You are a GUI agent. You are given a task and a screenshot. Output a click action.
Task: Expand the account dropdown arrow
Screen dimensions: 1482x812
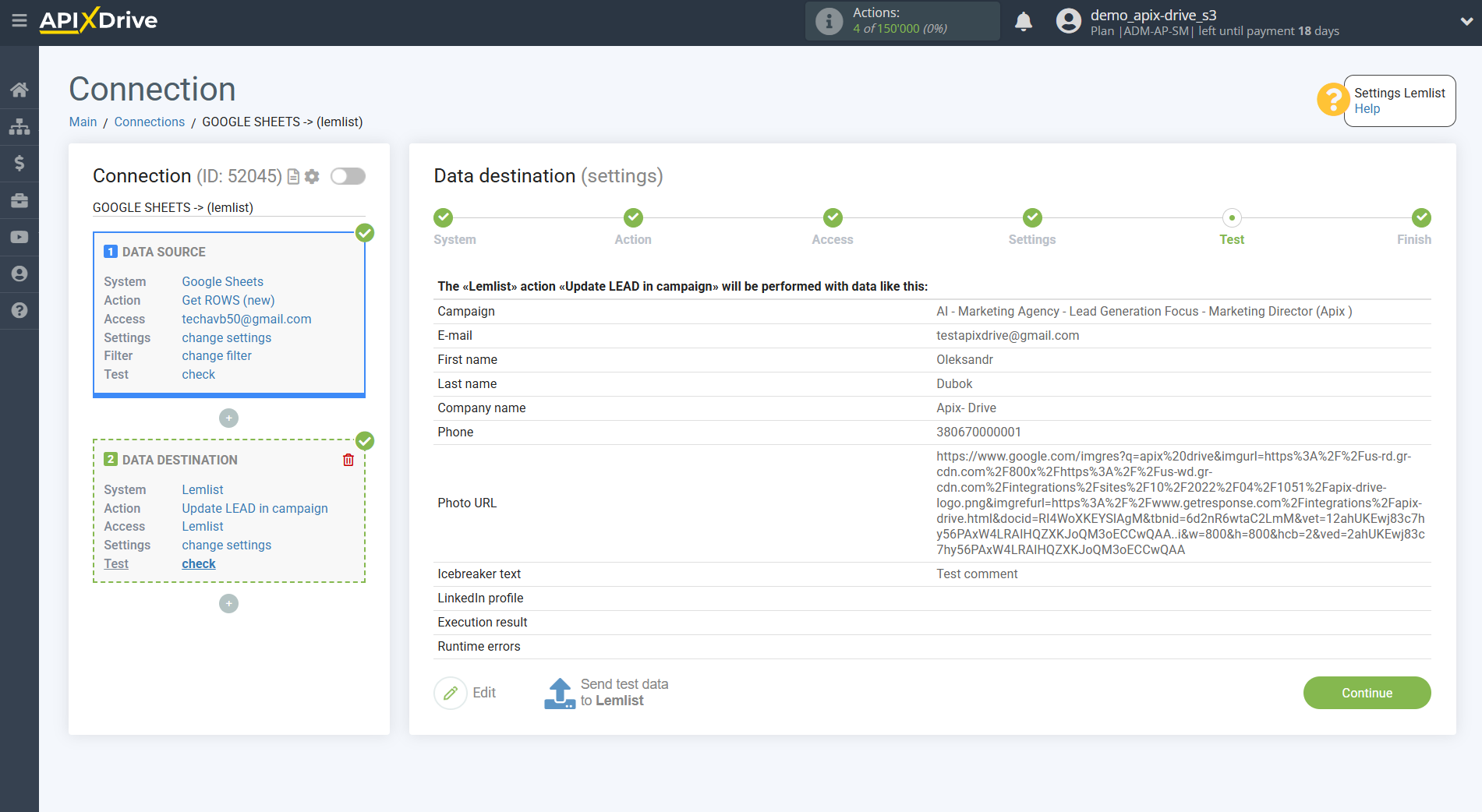pyautogui.click(x=1466, y=21)
